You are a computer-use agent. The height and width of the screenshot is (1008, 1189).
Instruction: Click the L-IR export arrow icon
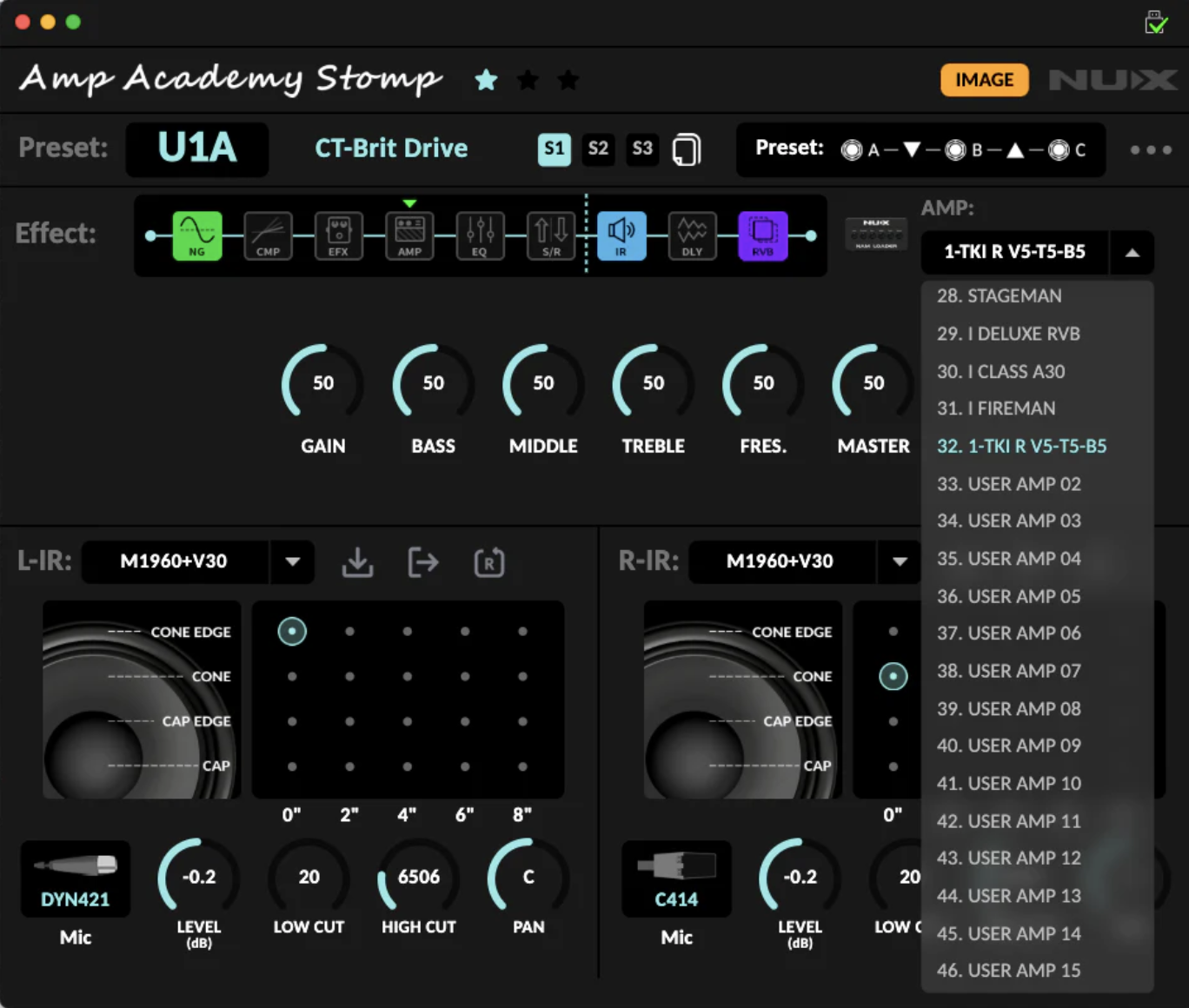tap(423, 562)
